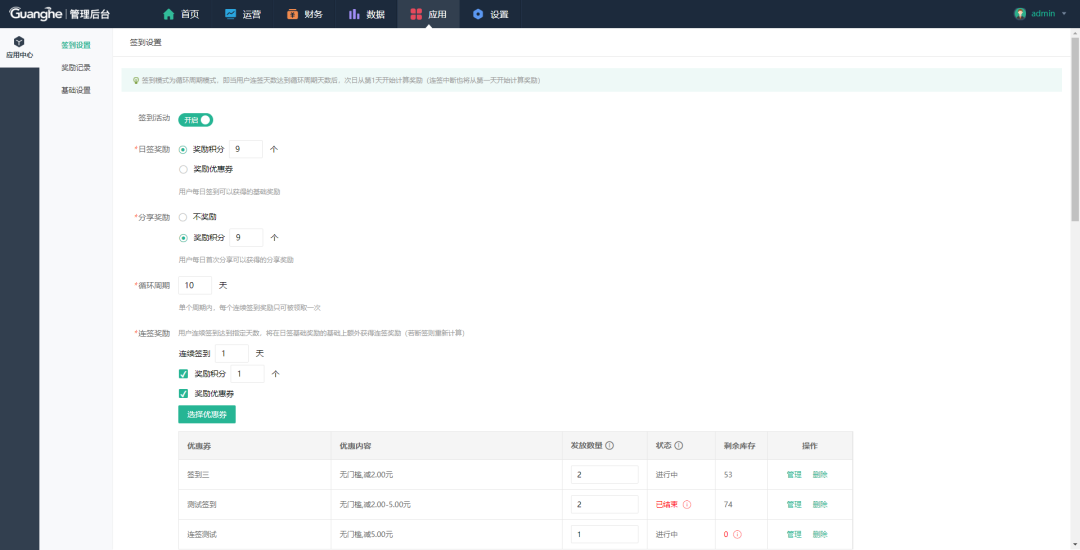Click 删除 for 连签测试 coupon

tap(820, 534)
